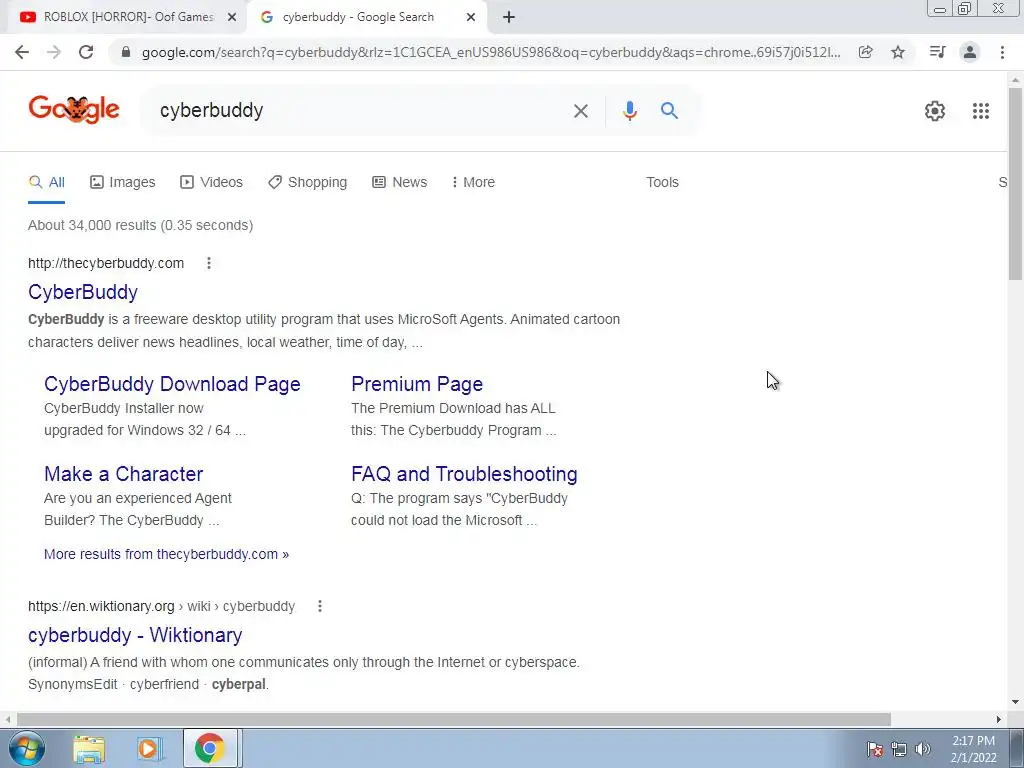Image resolution: width=1024 pixels, height=768 pixels.
Task: Open options dots beside Wiktionary result
Action: click(x=320, y=606)
